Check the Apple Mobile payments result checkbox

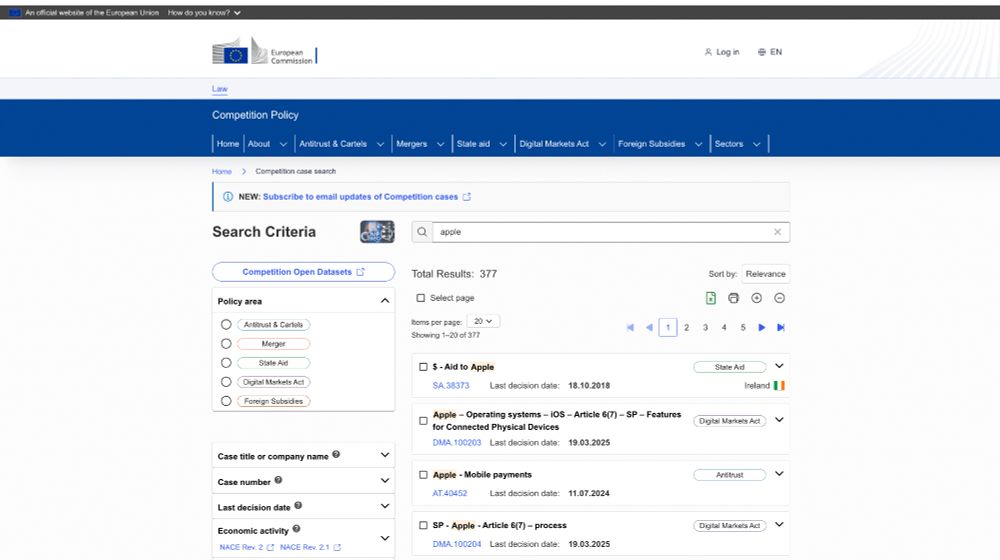[423, 475]
